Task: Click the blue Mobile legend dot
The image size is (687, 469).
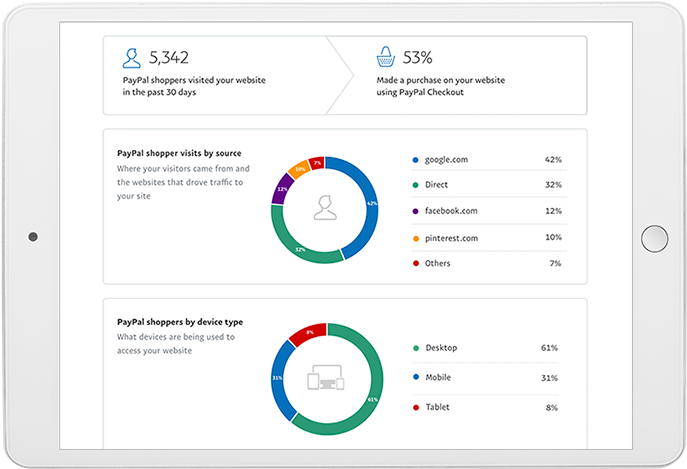Action: tap(416, 377)
